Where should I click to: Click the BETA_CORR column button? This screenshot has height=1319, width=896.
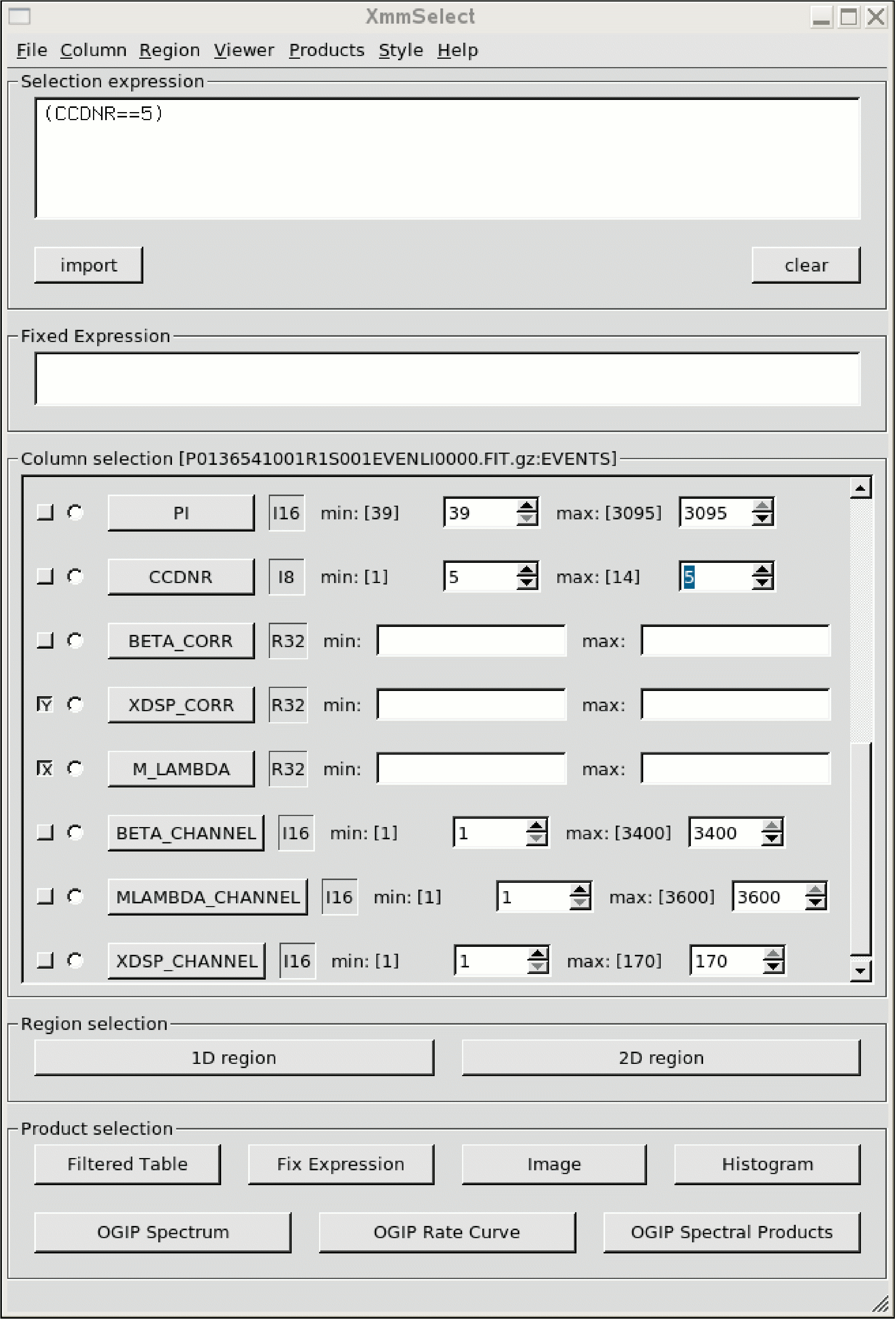pyautogui.click(x=181, y=641)
